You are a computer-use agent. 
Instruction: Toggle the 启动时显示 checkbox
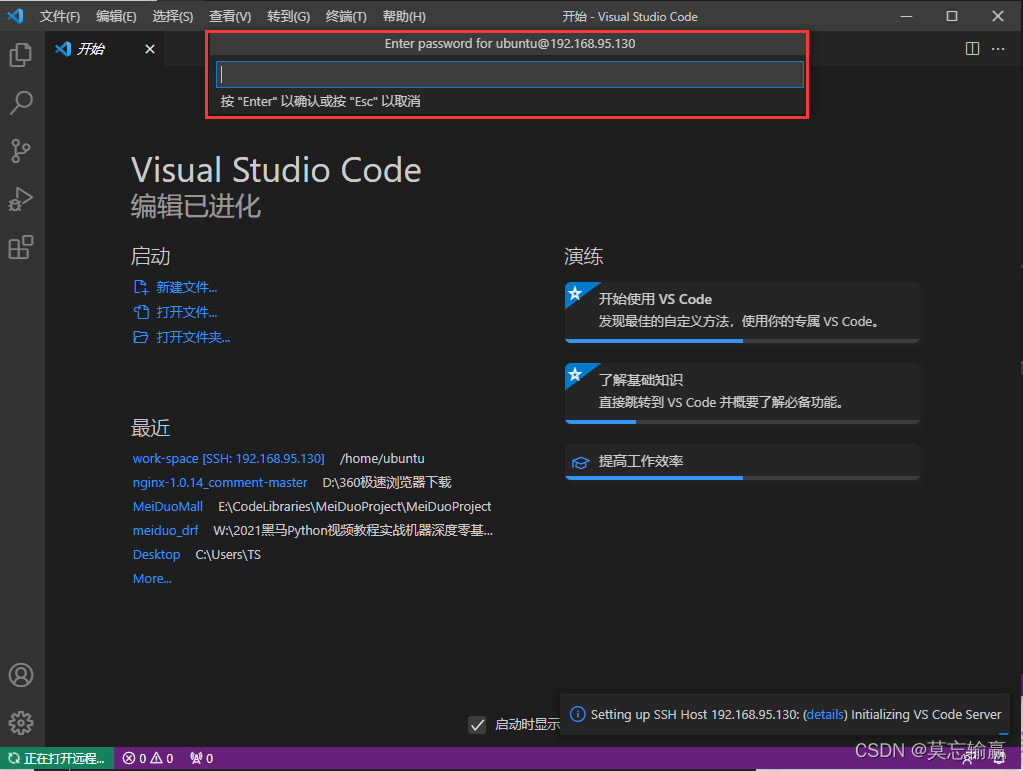[477, 725]
